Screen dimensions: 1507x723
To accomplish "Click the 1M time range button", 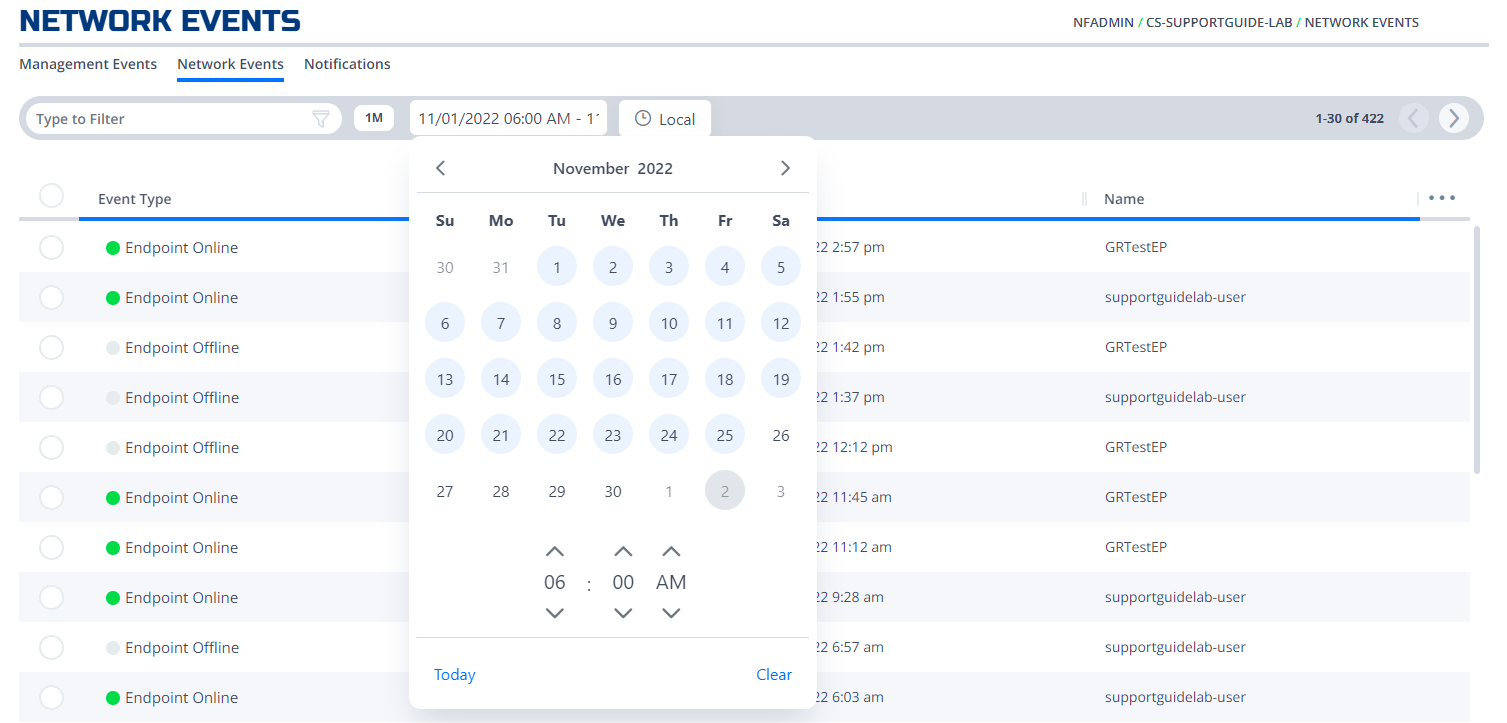I will coord(374,118).
